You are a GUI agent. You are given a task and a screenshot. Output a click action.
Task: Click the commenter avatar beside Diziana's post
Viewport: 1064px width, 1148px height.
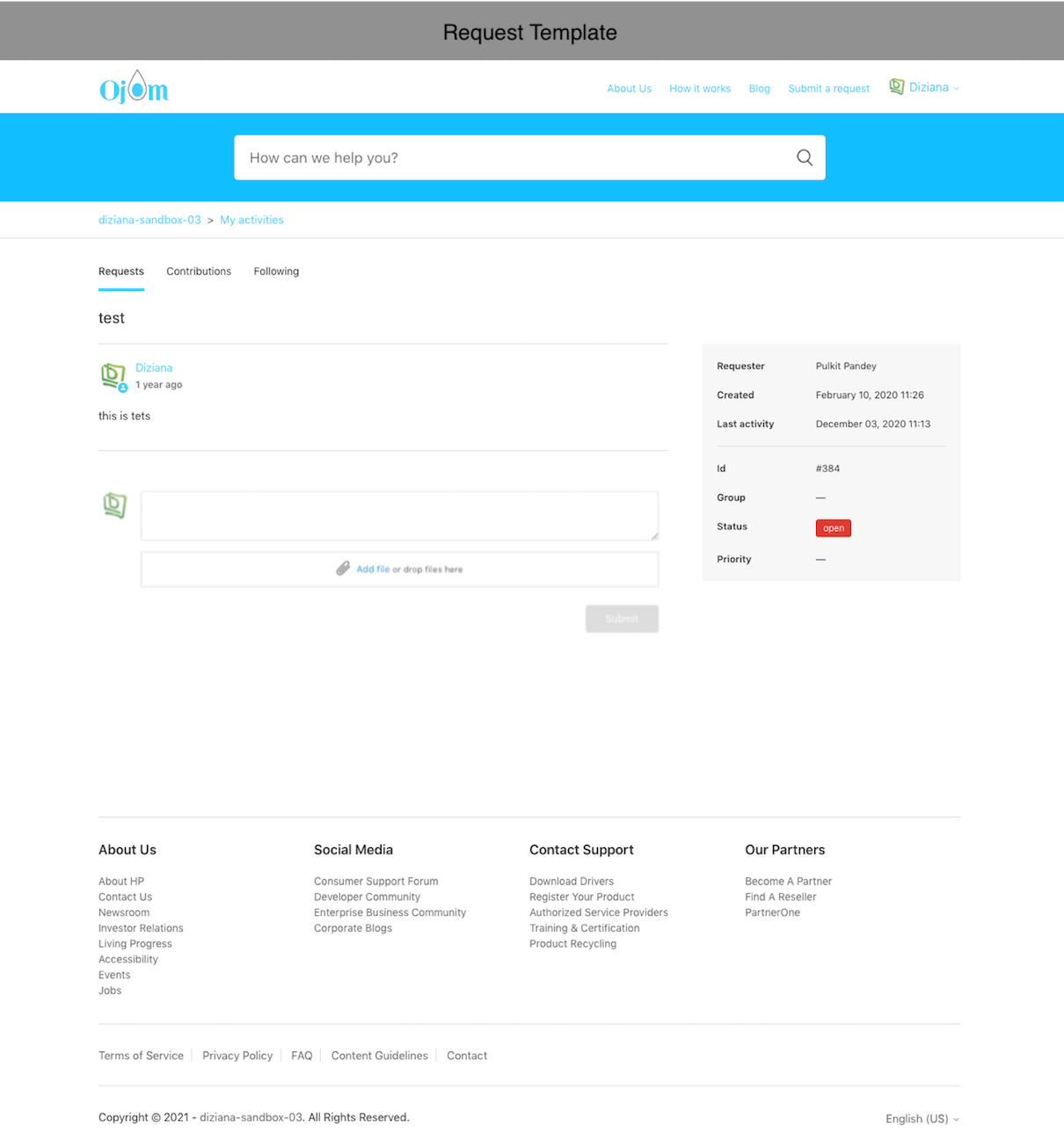click(113, 376)
